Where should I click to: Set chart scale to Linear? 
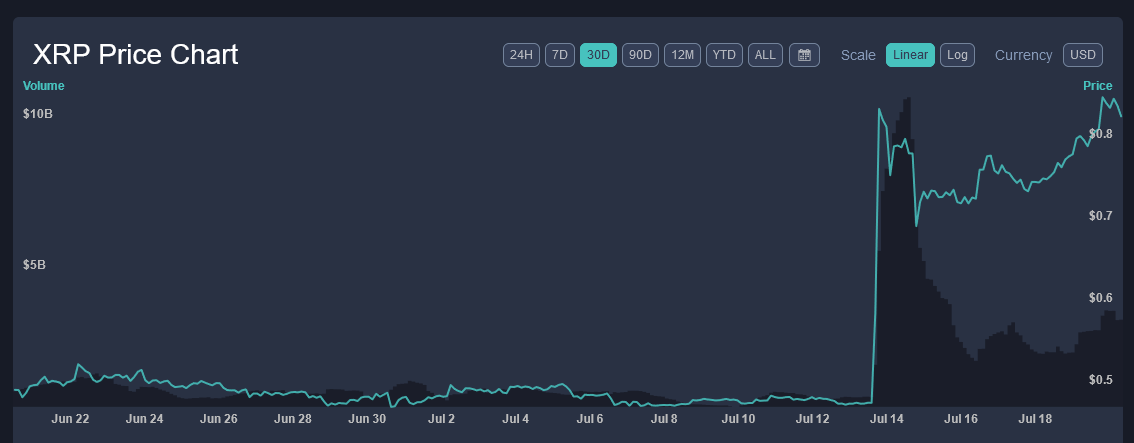click(911, 55)
